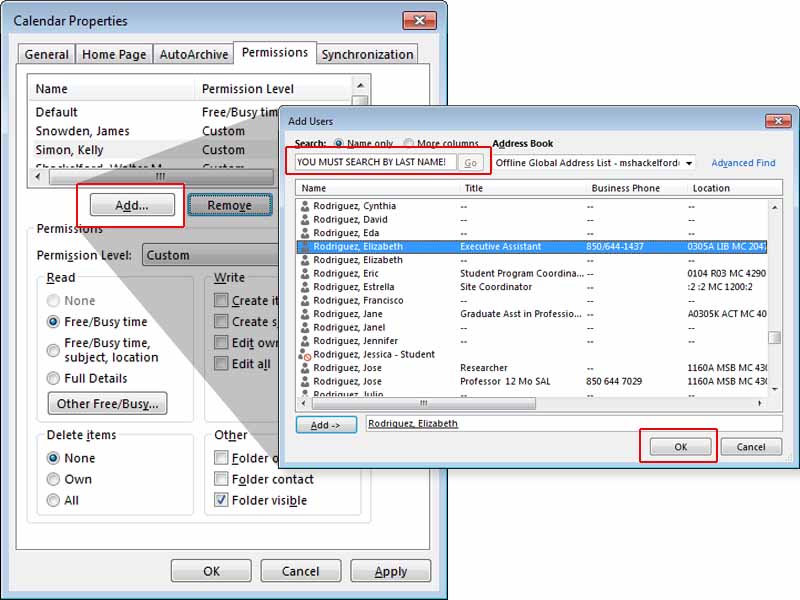Select the Full Details read option
The height and width of the screenshot is (600, 800).
(54, 378)
